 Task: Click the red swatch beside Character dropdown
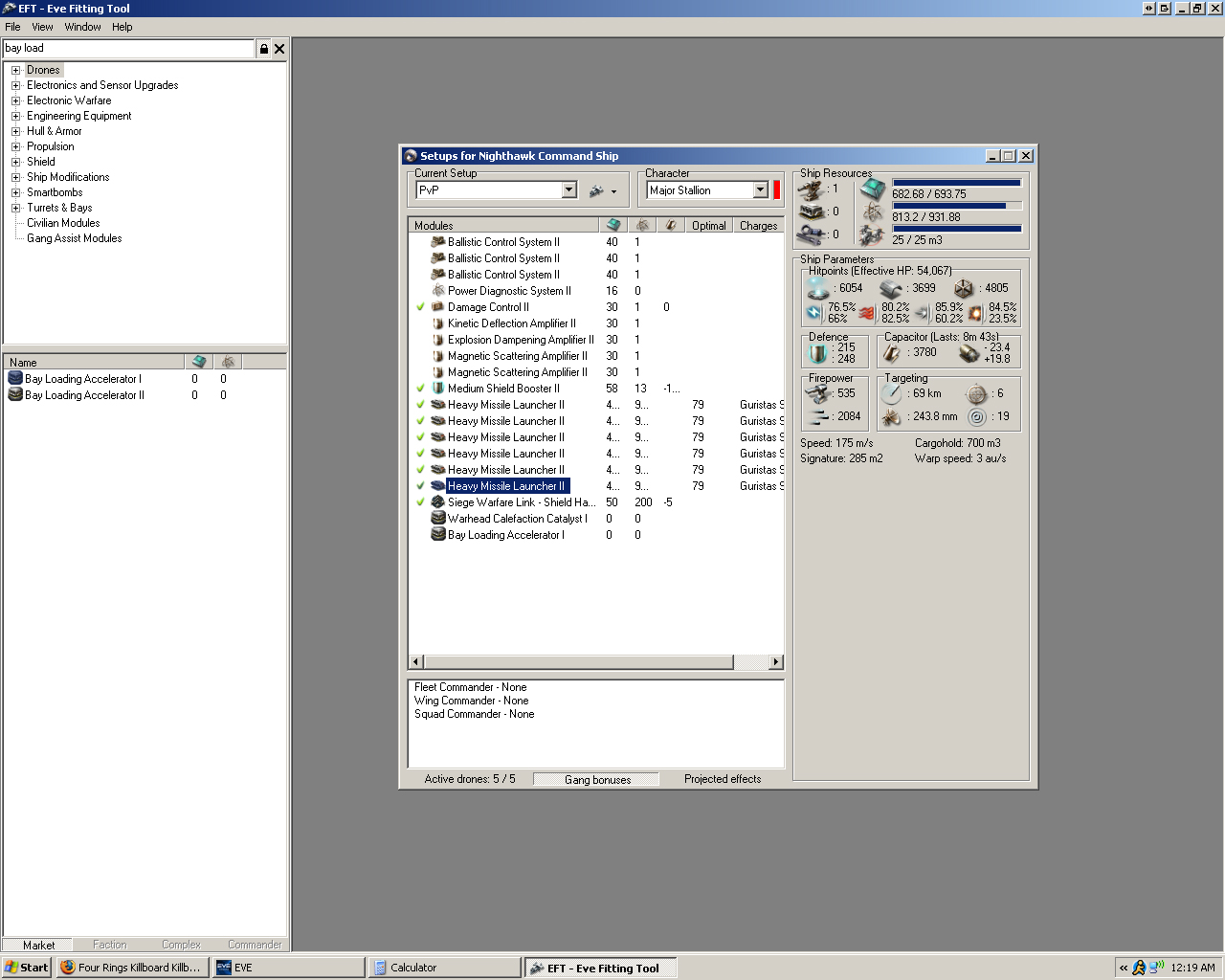[777, 189]
